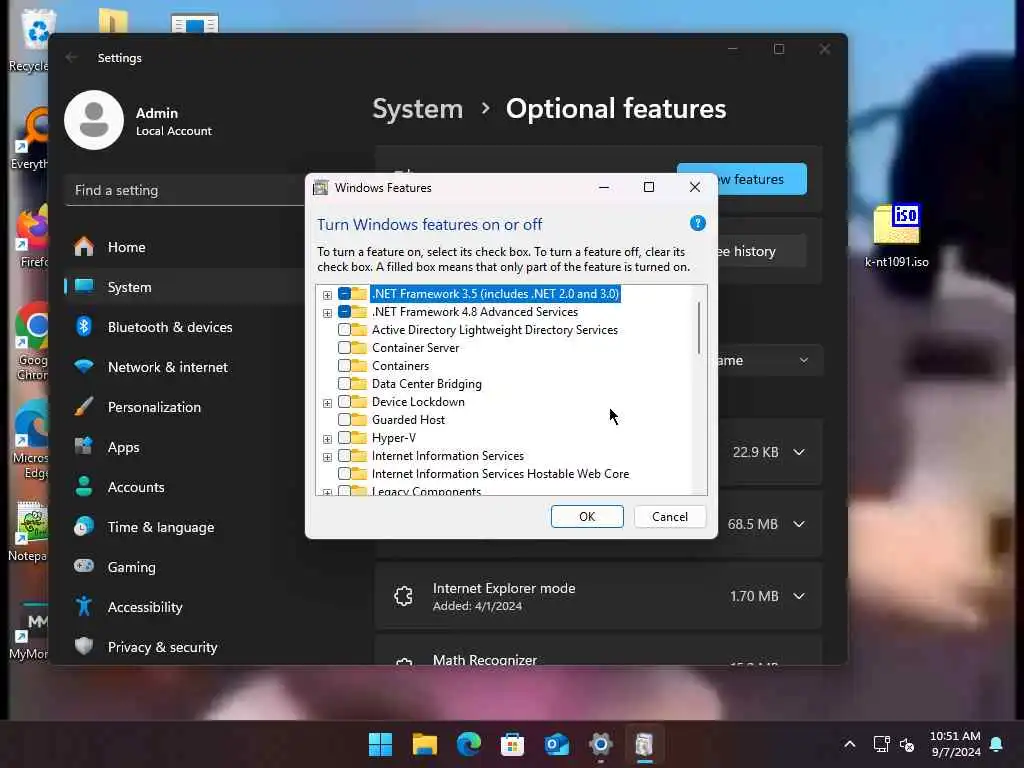Click the Admin profile avatar

(94, 120)
